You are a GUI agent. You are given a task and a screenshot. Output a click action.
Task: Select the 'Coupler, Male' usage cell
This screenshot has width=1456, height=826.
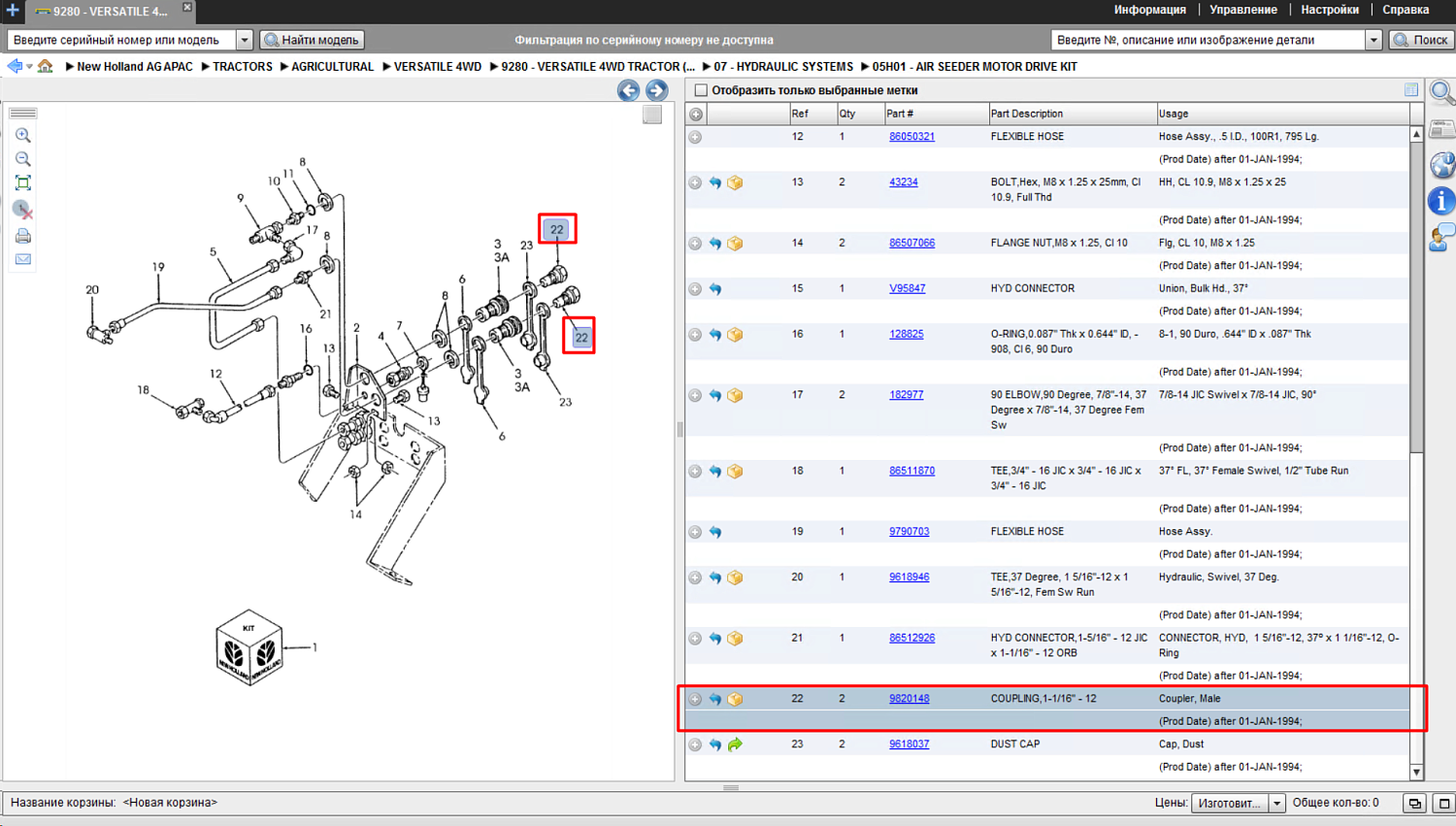click(x=1189, y=699)
